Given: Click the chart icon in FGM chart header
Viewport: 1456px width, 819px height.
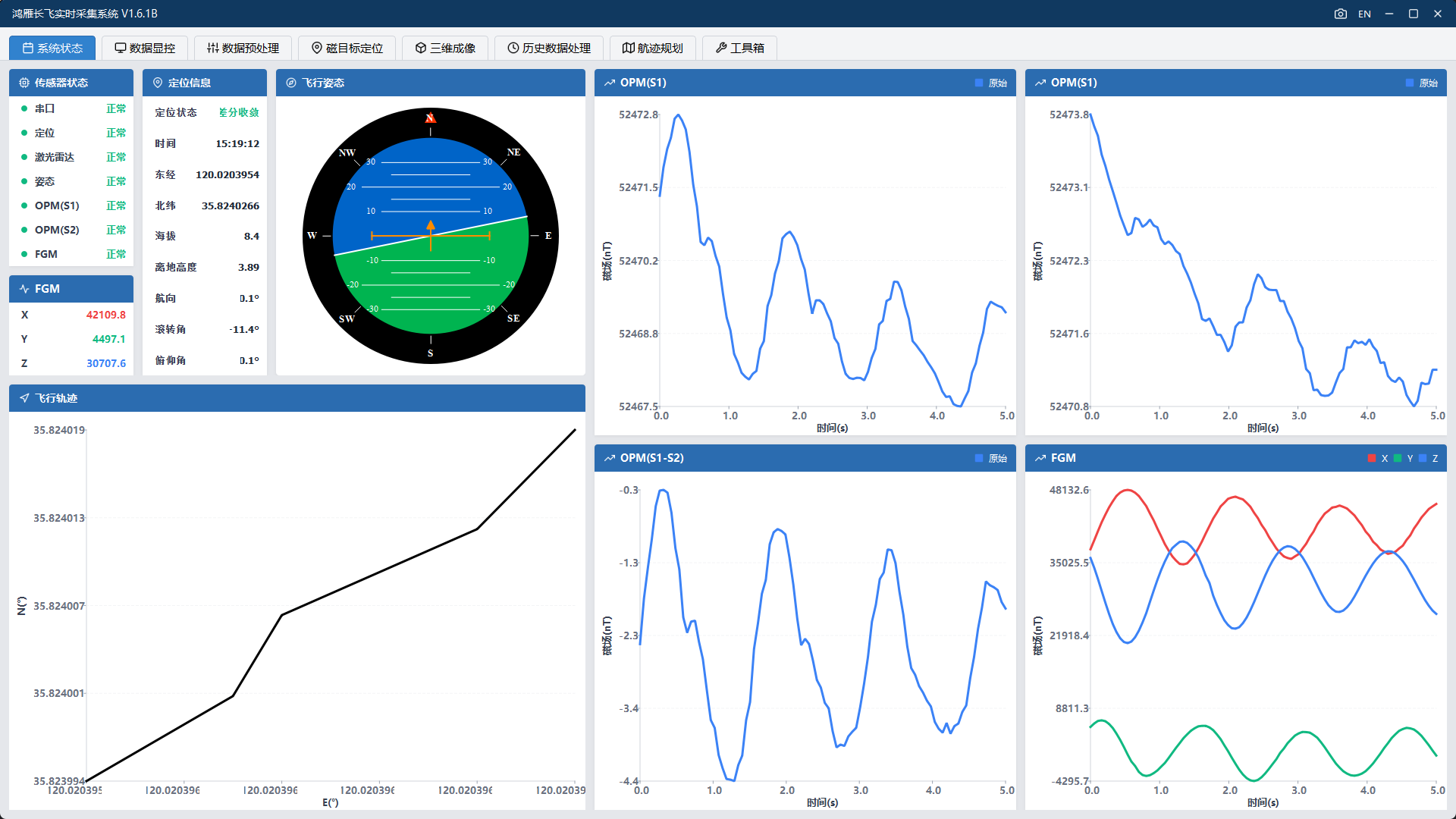Looking at the screenshot, I should coord(1040,458).
